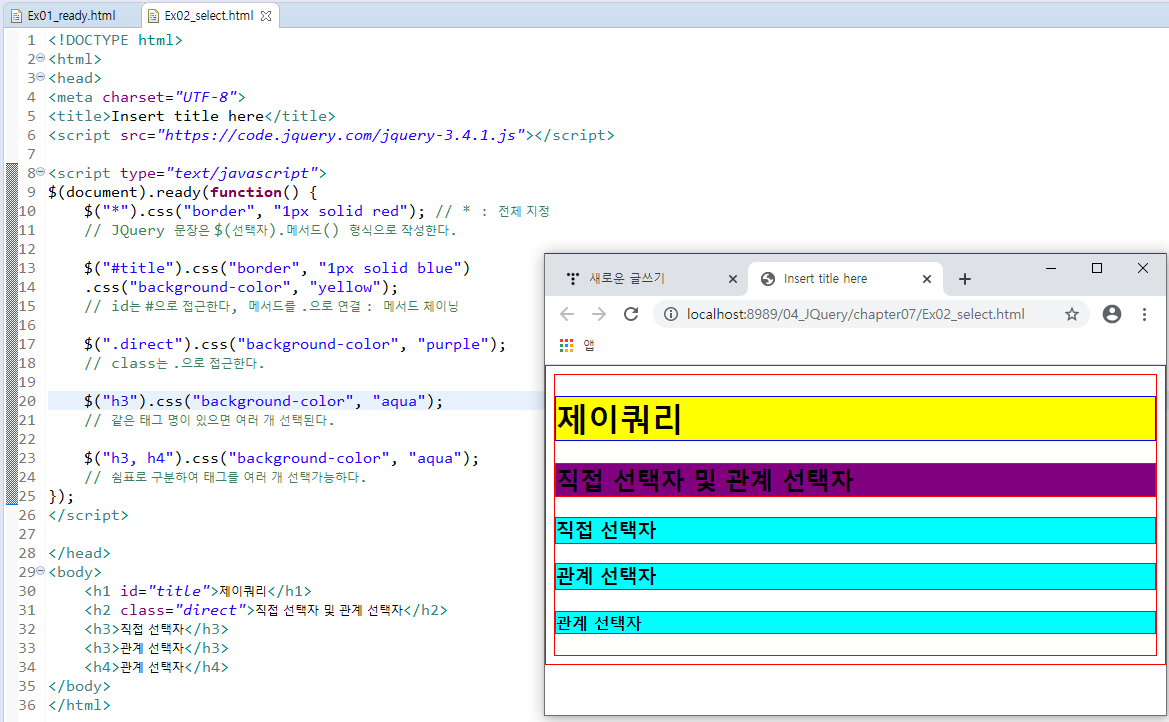
Task: Collapse the head tag fold on line 3
Action: (x=41, y=78)
